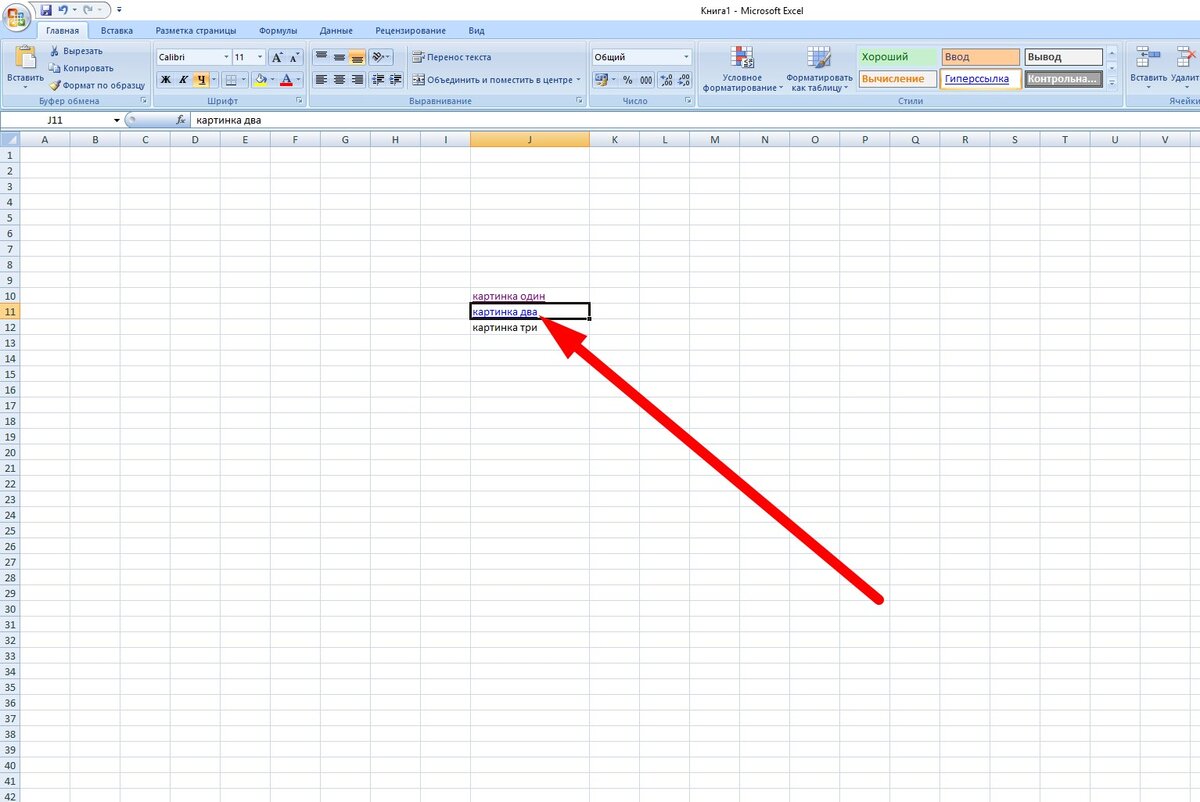
Task: Toggle italic К formatting
Action: [184, 80]
